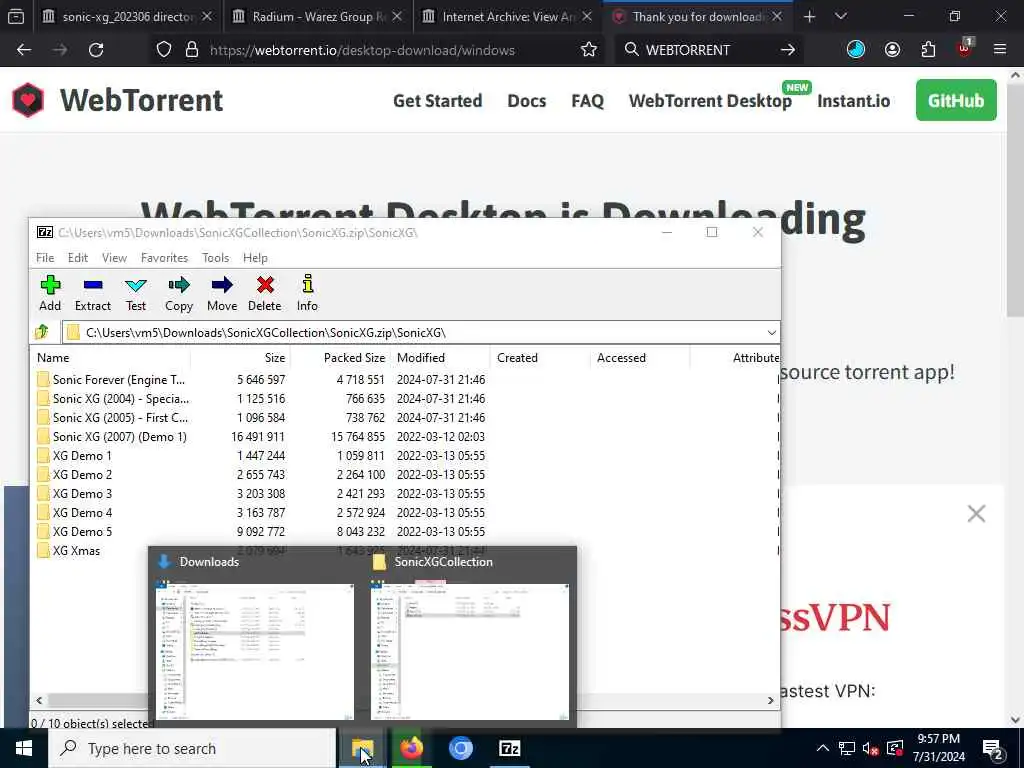Open the Firefox hamburger menu

pos(1000,50)
